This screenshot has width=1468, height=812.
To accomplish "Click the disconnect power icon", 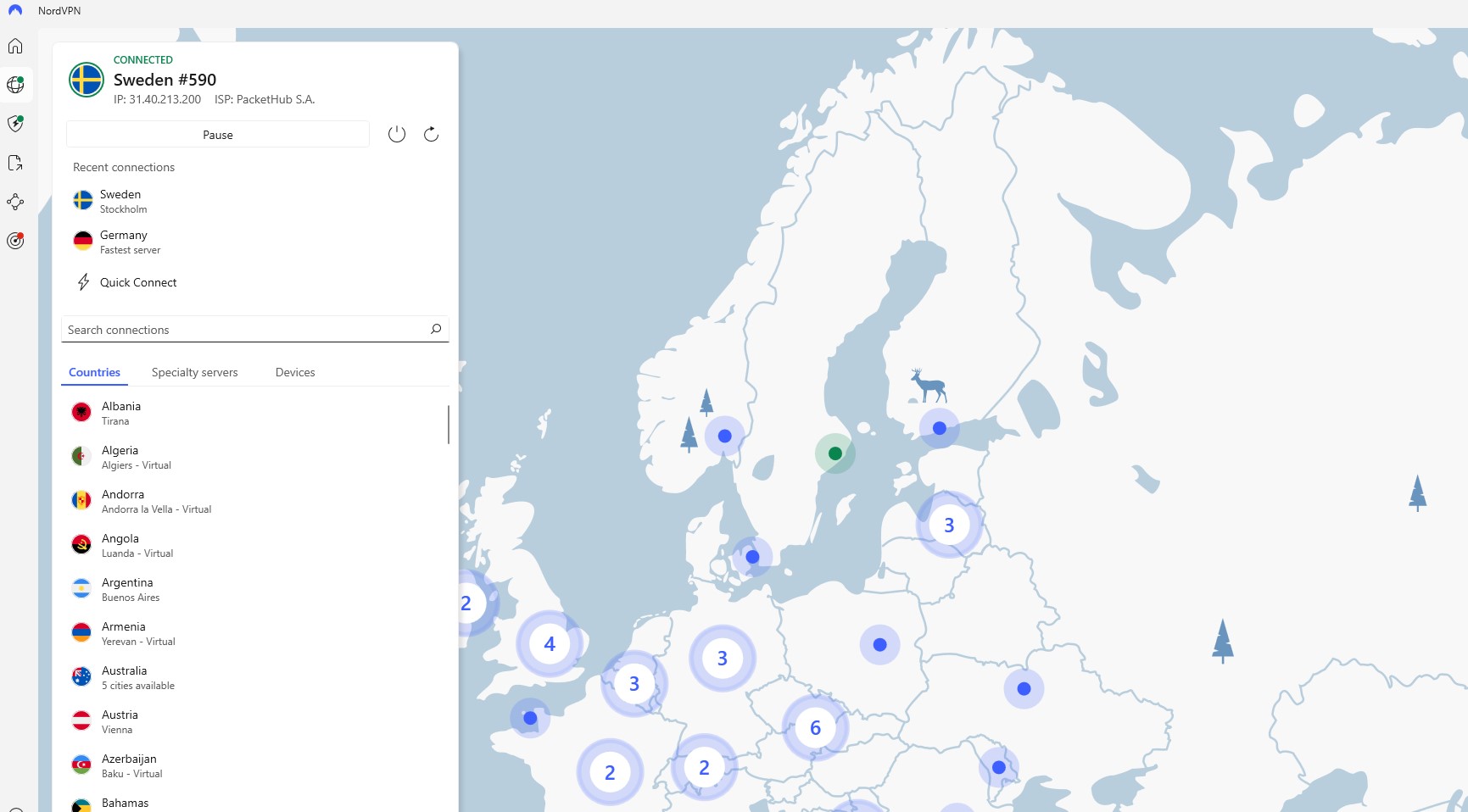I will (x=397, y=134).
